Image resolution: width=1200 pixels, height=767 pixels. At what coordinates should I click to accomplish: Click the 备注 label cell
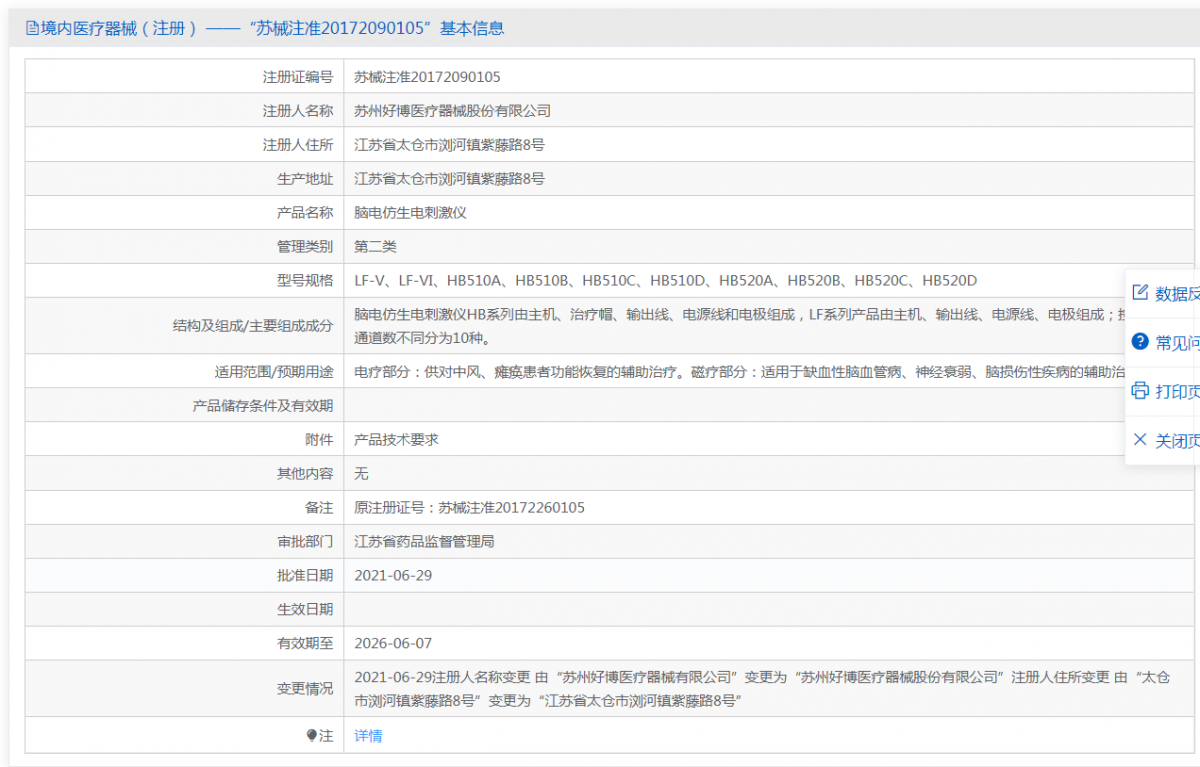(x=185, y=508)
